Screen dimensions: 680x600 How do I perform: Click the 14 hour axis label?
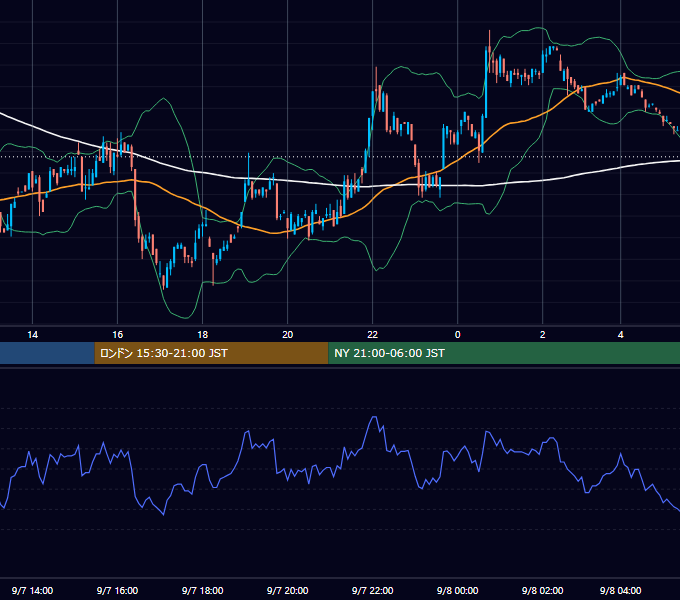click(x=33, y=335)
